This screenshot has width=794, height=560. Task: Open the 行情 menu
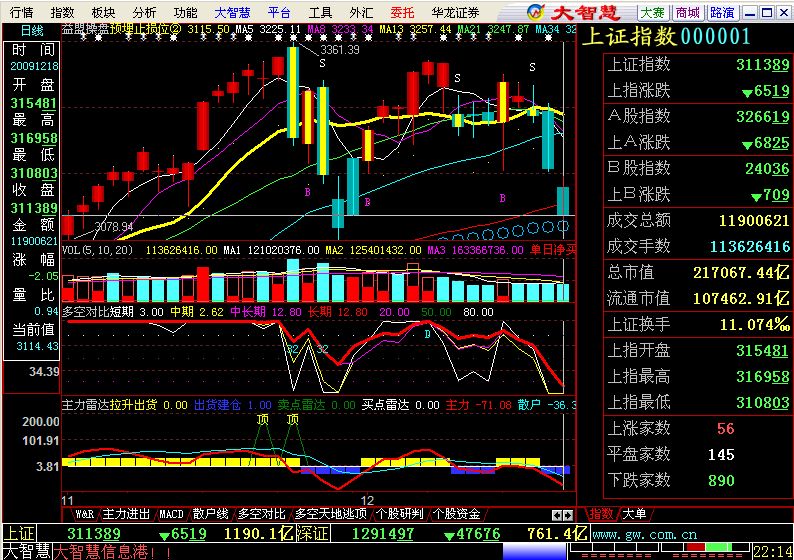click(21, 12)
